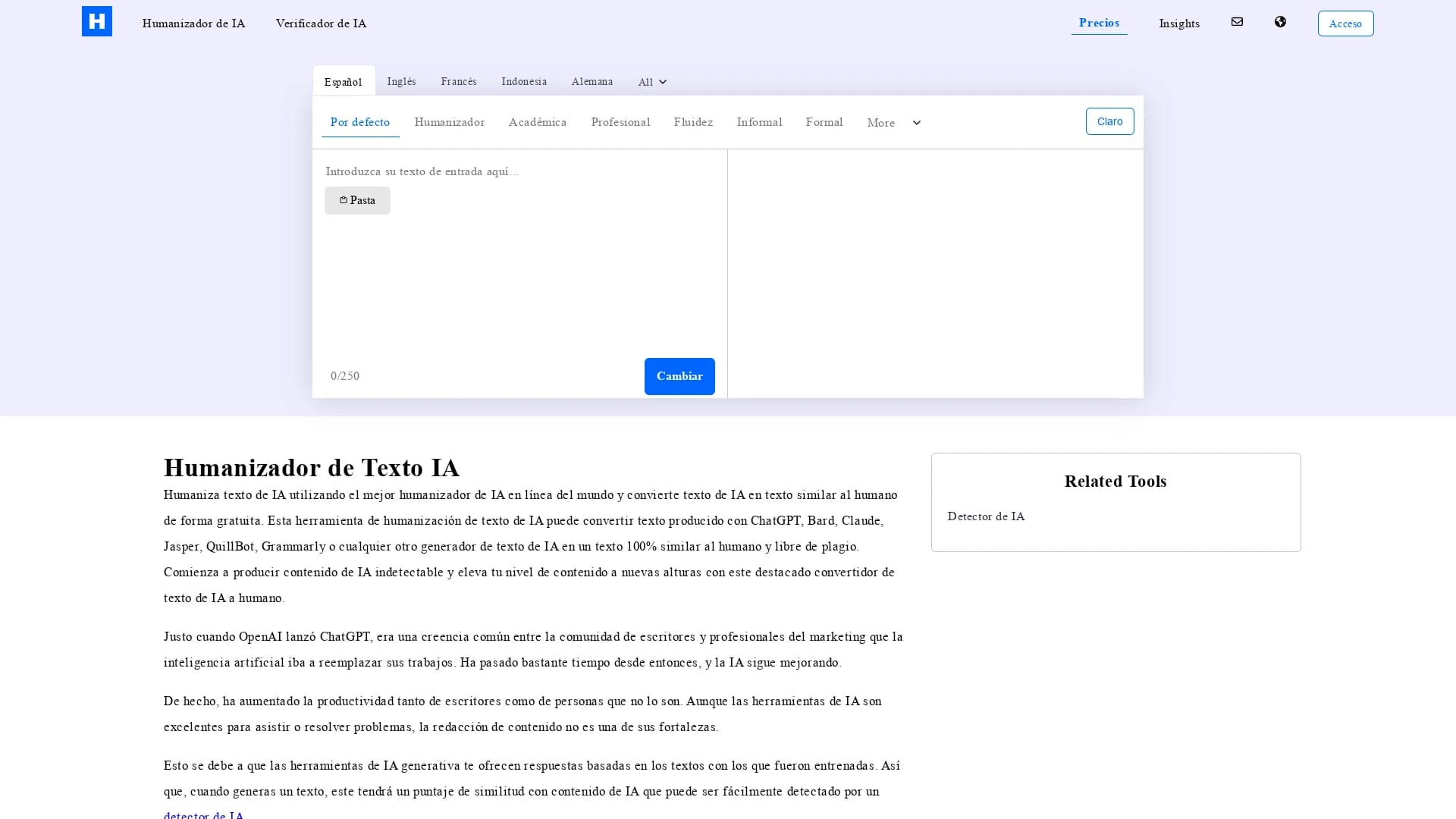Pick the Profesional mode tab
1456x819 pixels.
(620, 122)
